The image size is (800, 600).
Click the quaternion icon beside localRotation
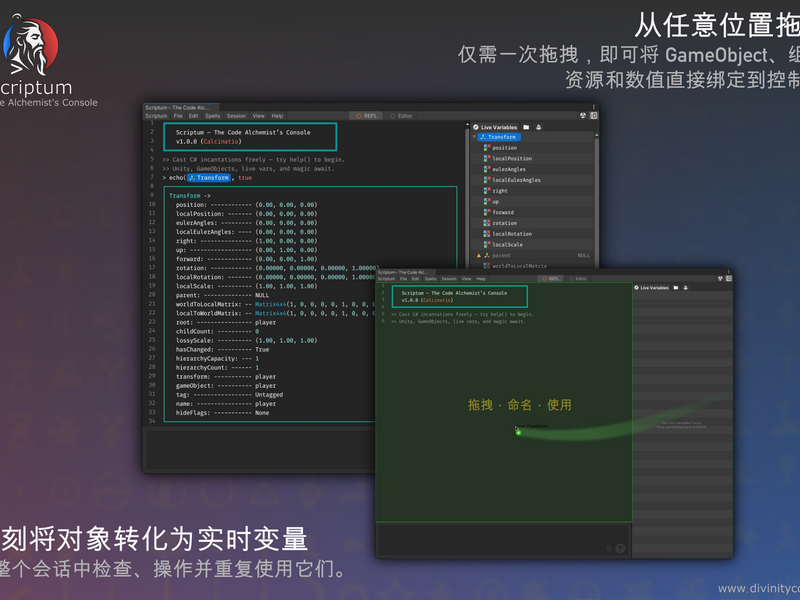pyautogui.click(x=487, y=234)
